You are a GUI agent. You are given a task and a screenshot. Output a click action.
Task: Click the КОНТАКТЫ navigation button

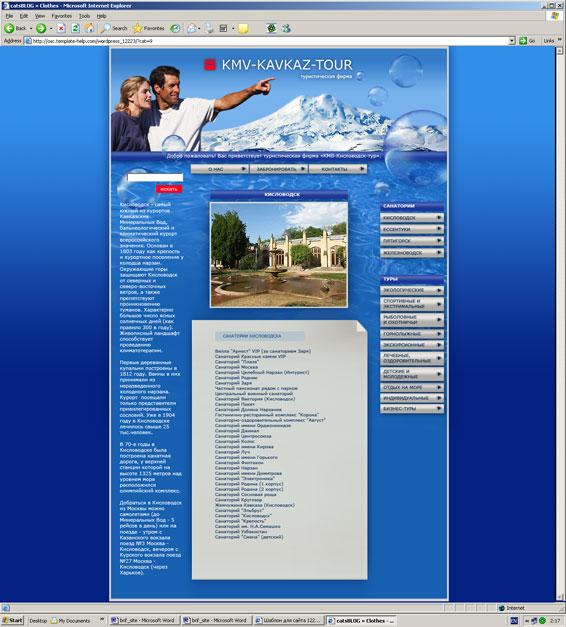pos(338,169)
